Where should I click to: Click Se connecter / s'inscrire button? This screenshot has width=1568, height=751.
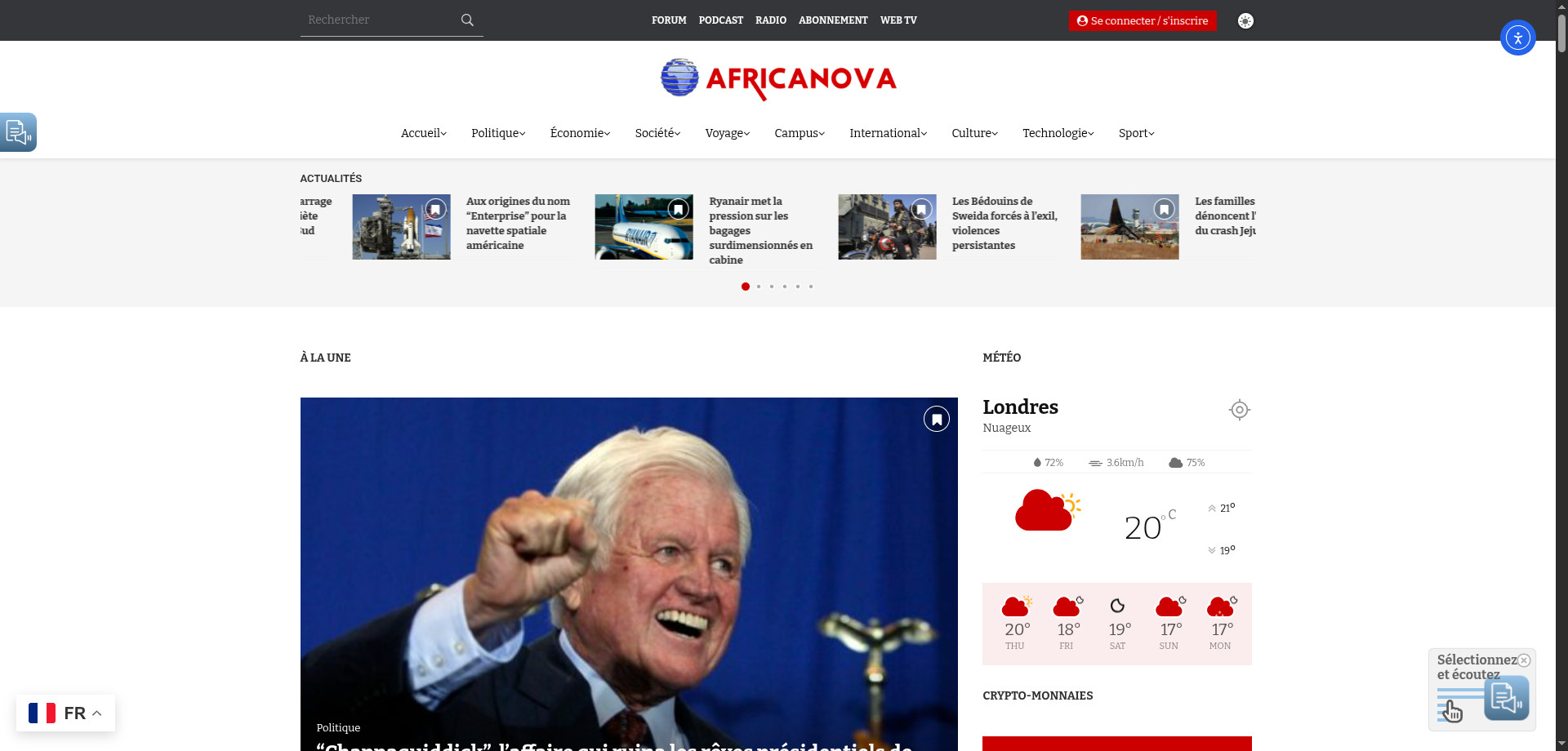coord(1143,20)
